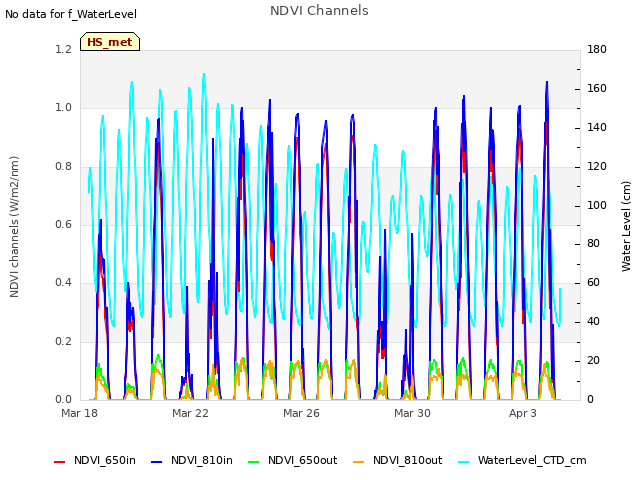Click the 1.0 left axis tick label
This screenshot has height=480, width=640.
click(63, 108)
